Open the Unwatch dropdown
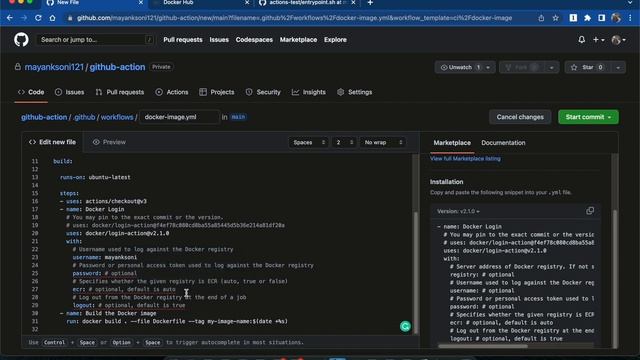640x360 pixels. (x=465, y=67)
